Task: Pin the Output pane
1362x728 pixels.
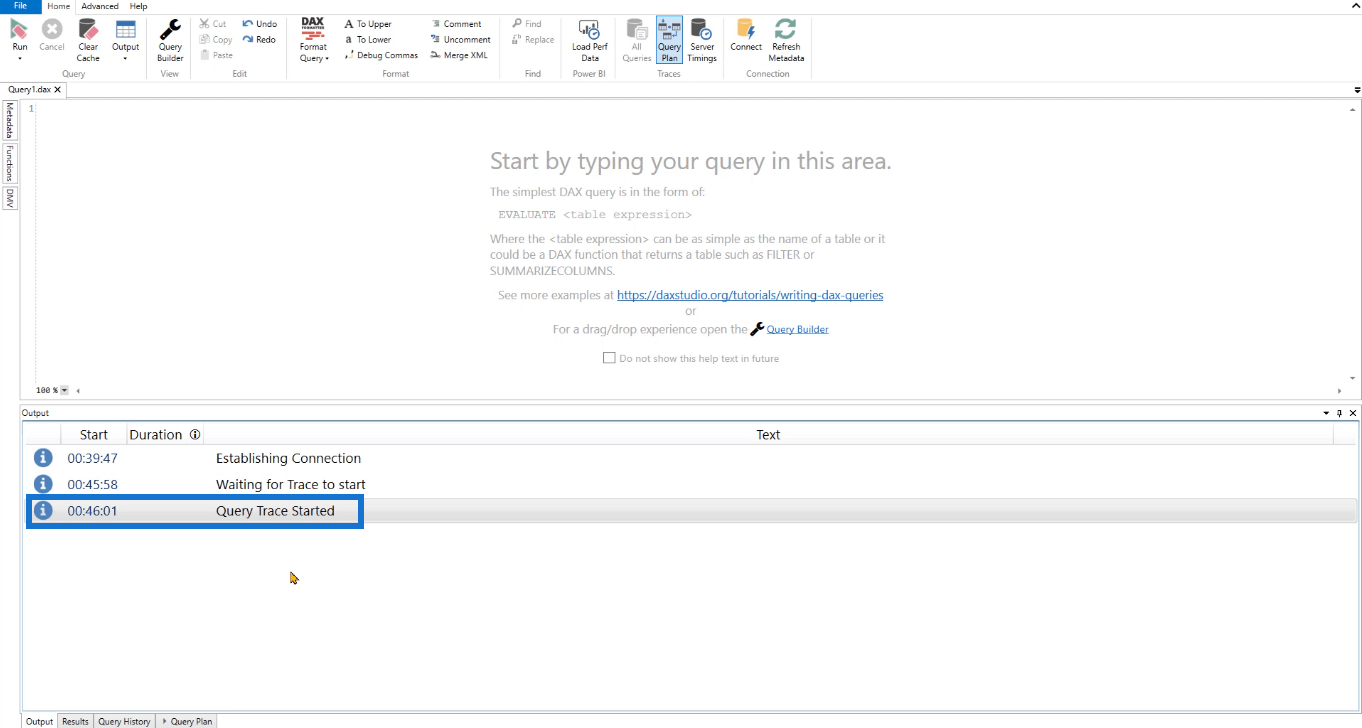Action: (x=1341, y=413)
